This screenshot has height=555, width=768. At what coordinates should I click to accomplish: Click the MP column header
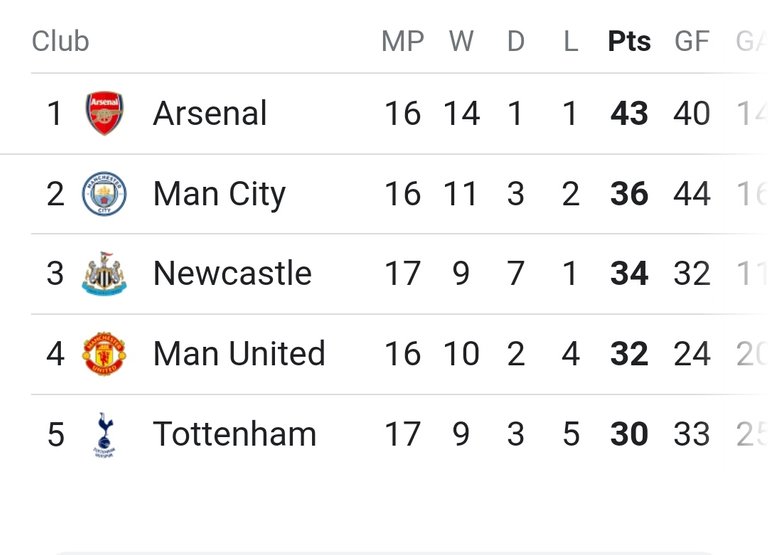(403, 41)
